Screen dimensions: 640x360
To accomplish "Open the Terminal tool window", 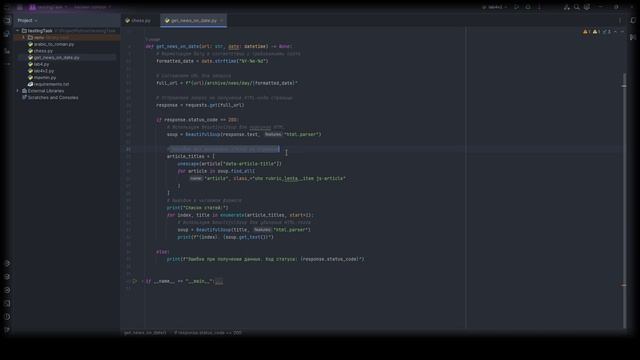I will click(7, 303).
